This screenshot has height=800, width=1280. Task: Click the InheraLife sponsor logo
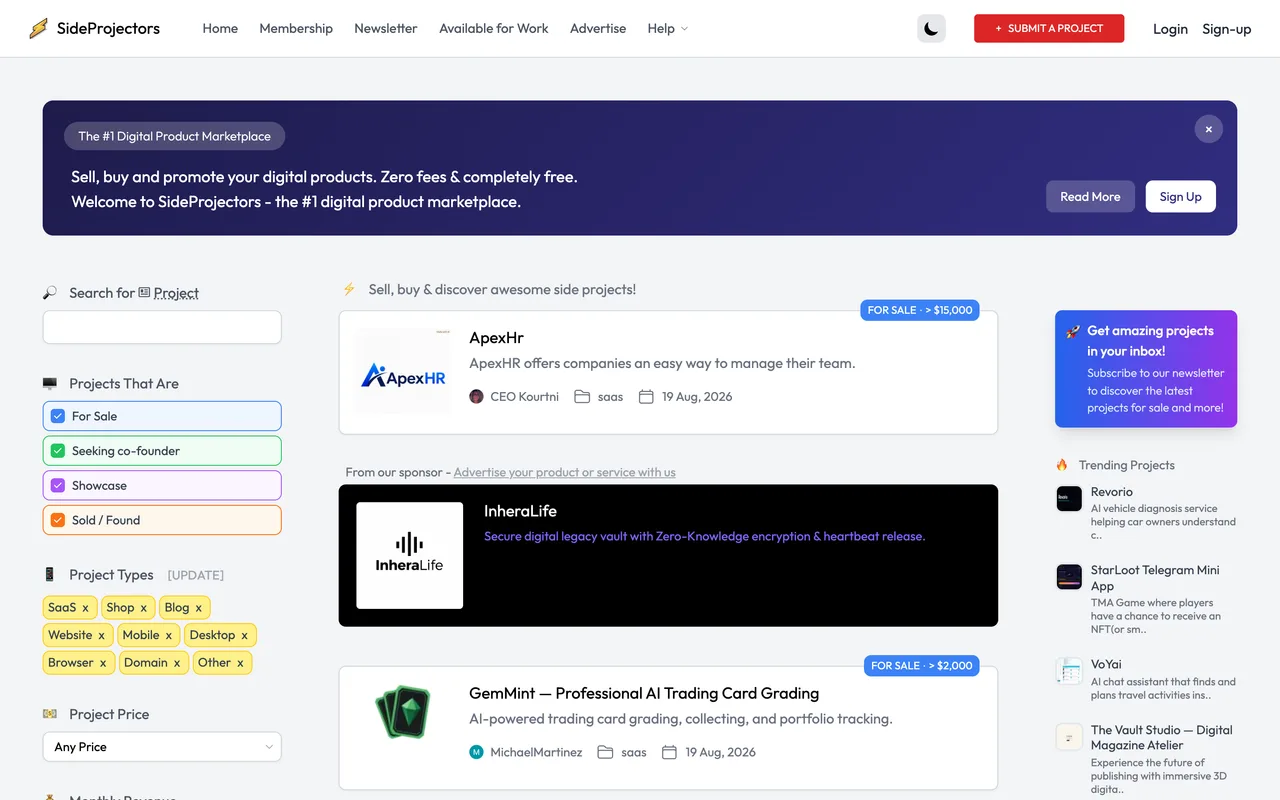click(409, 555)
